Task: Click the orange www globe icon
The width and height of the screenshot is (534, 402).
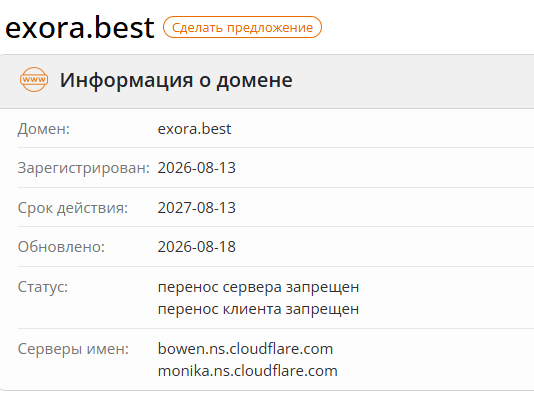Action: (x=34, y=80)
